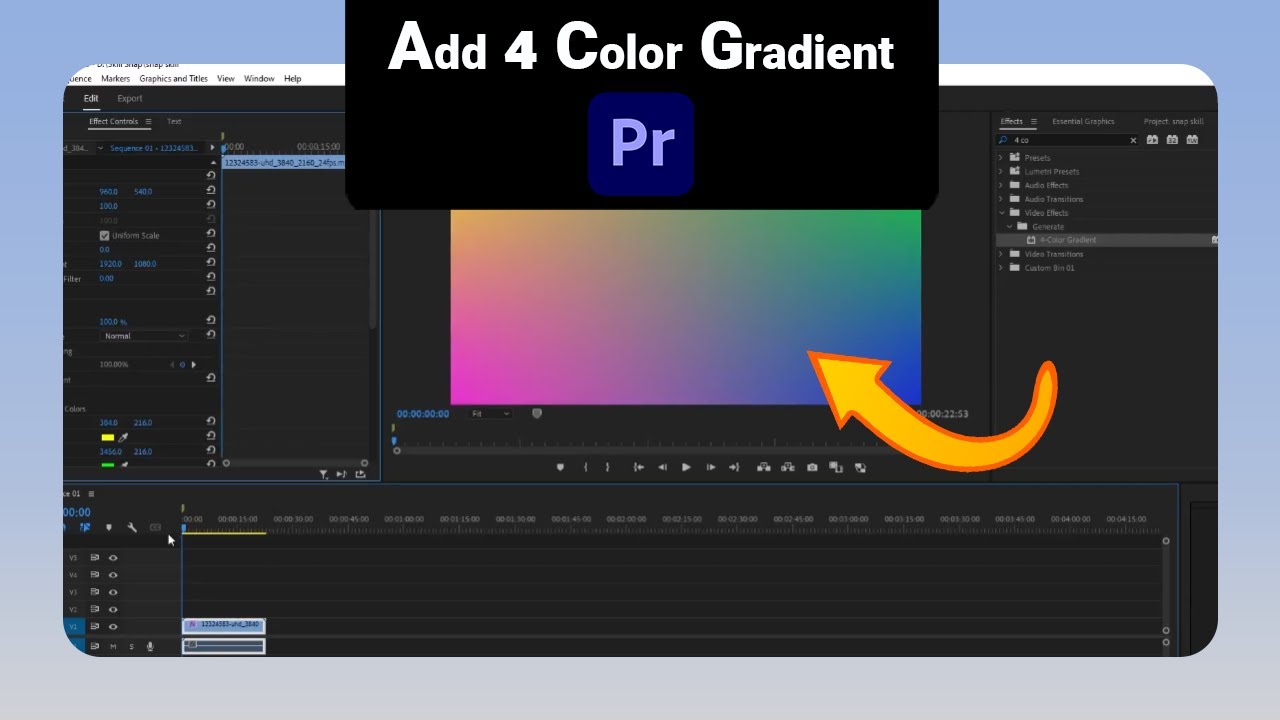The height and width of the screenshot is (720, 1280).
Task: Go to In point in Program Monitor
Action: [638, 467]
